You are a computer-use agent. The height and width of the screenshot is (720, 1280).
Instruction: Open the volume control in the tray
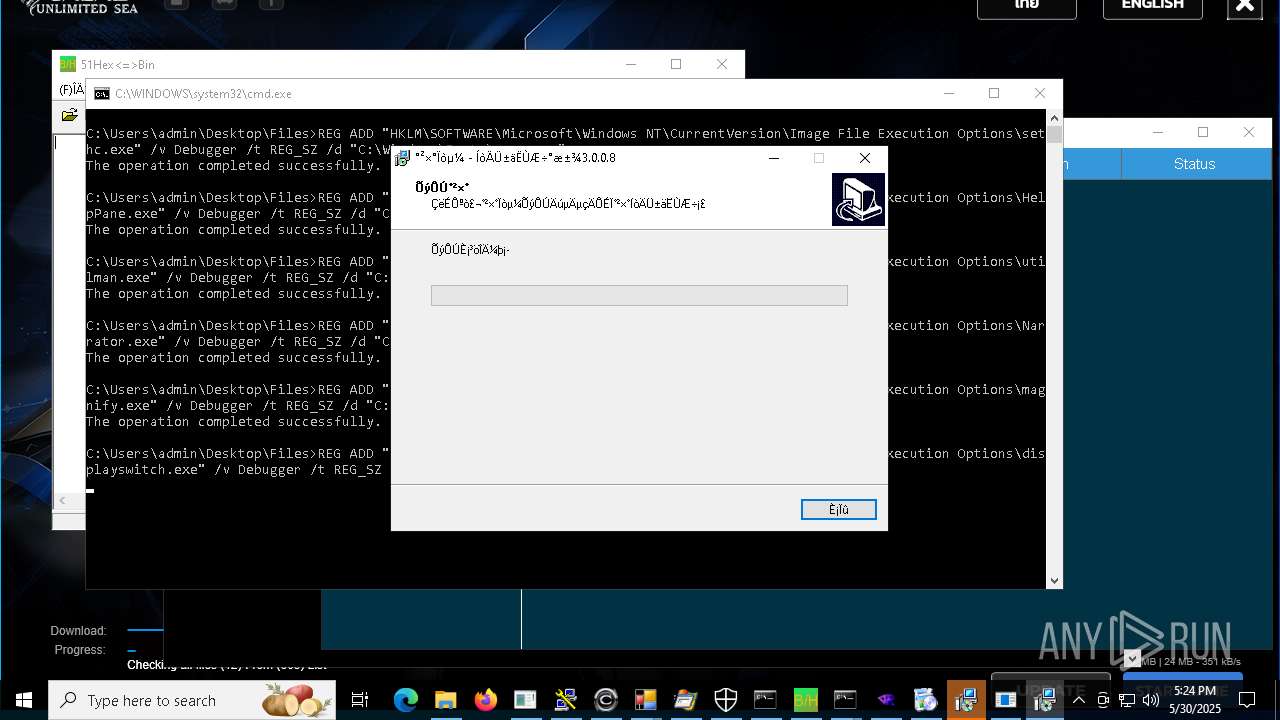click(1150, 700)
